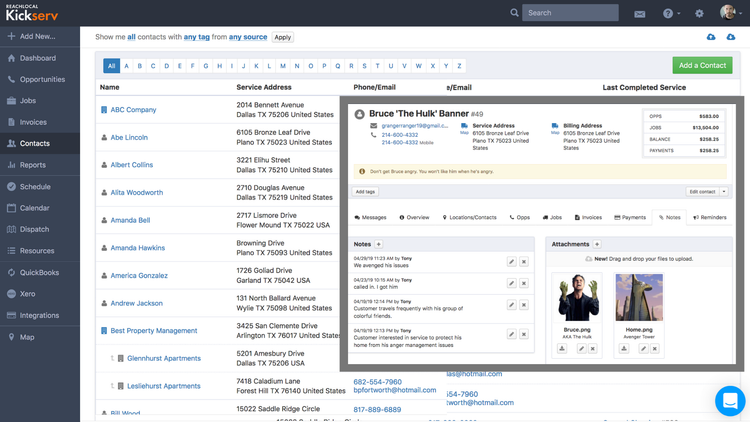The width and height of the screenshot is (750, 422).
Task: Filter contacts by letter A
Action: coord(126,66)
